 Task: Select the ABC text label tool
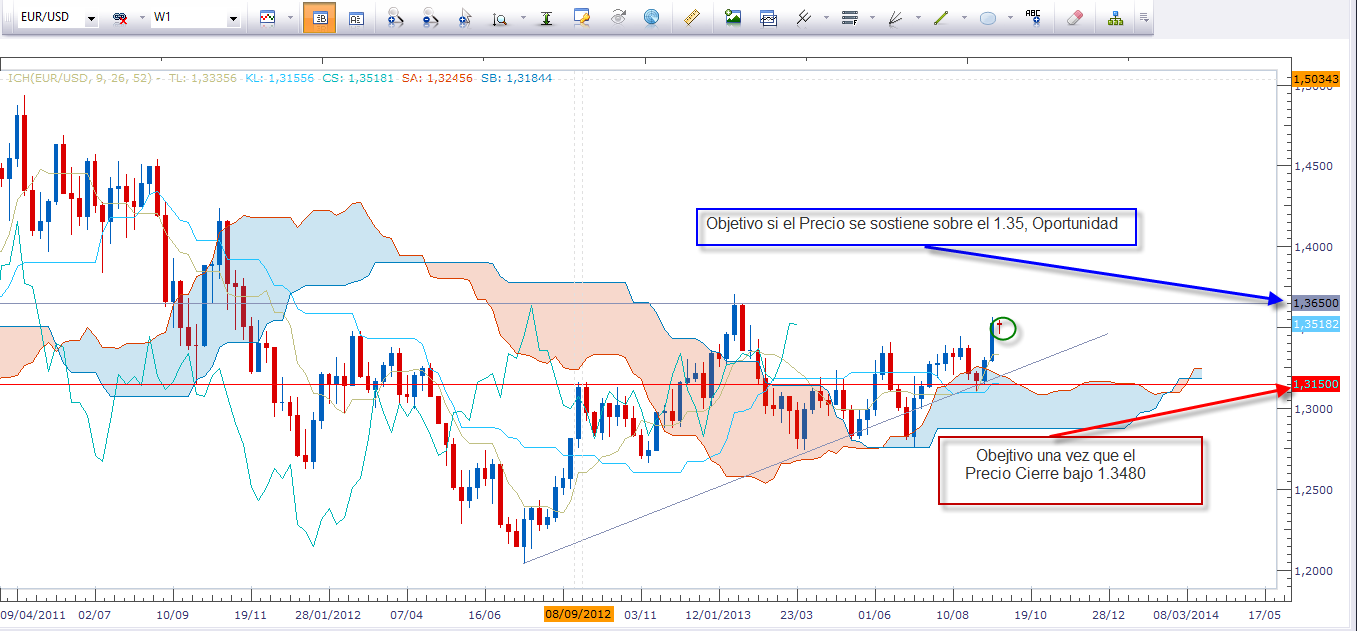1033,17
